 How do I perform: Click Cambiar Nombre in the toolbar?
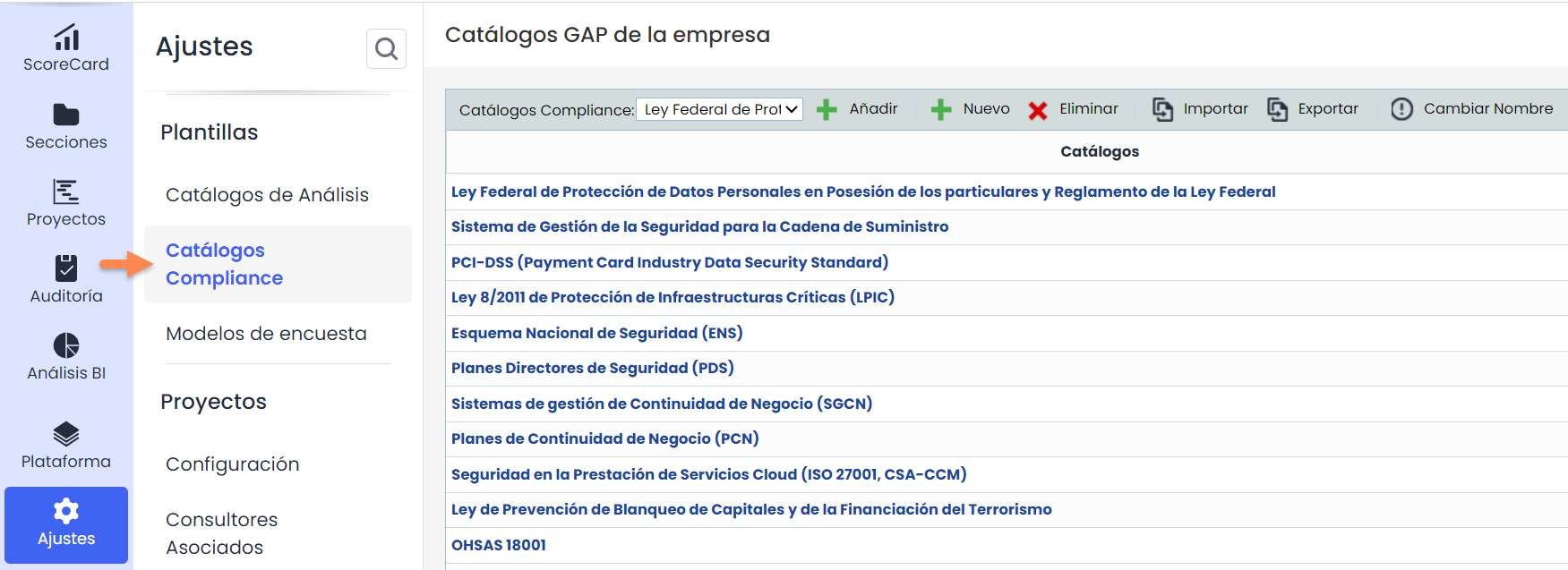[1472, 109]
